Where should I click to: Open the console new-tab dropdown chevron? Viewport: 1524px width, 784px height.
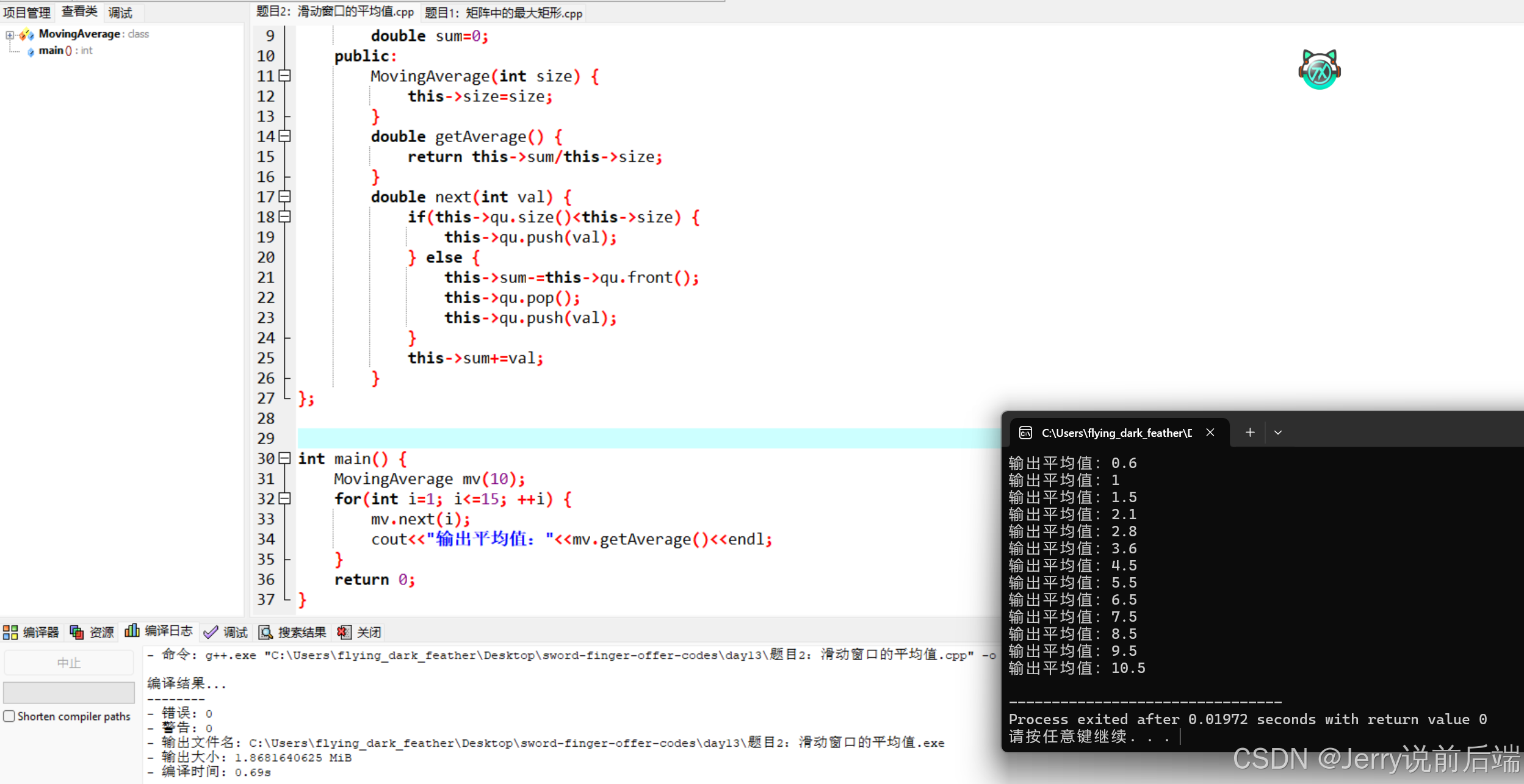coord(1278,433)
